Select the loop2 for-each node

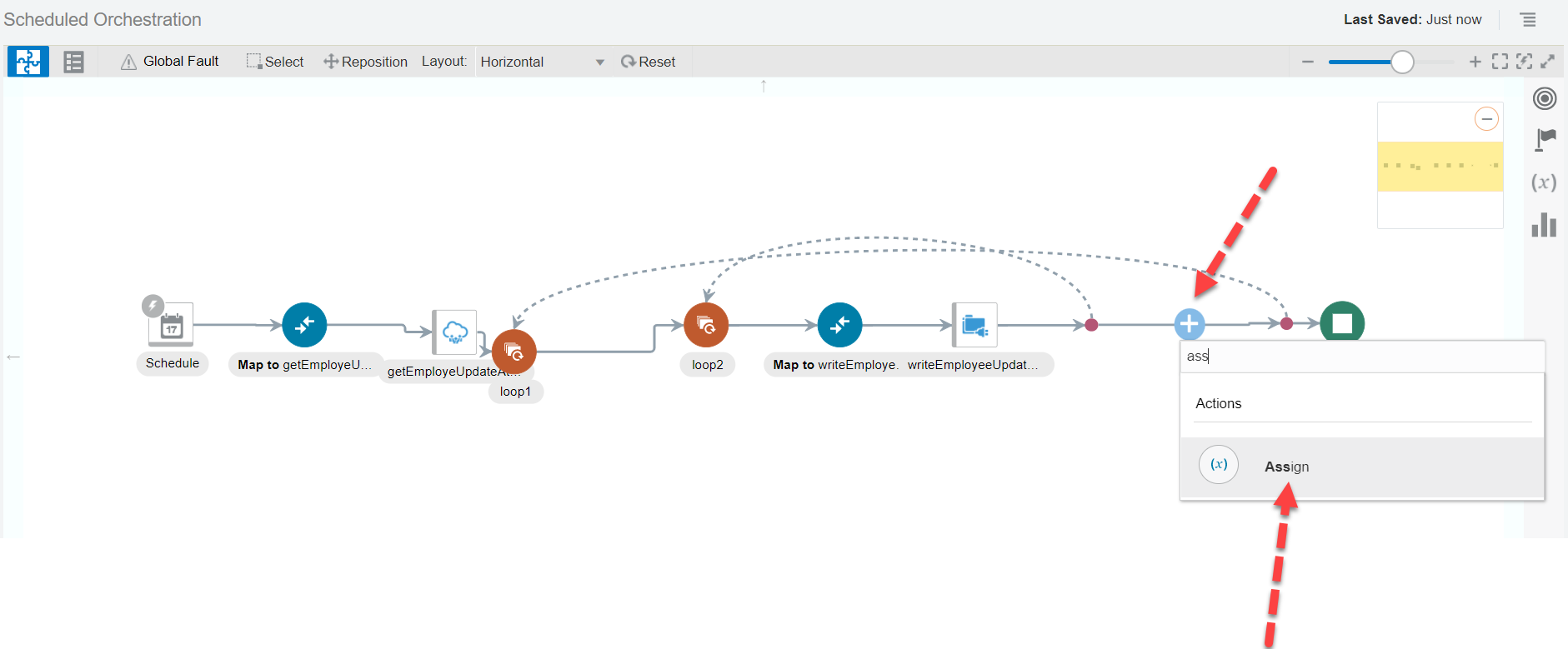pyautogui.click(x=706, y=325)
